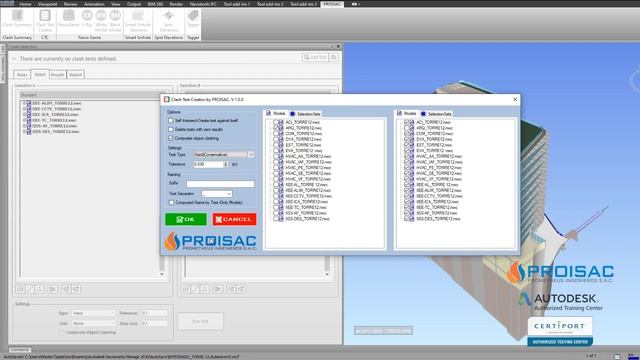The height and width of the screenshot is (360, 640).
Task: Toggle Composite Object Clashing in Clash Detective settings
Action: 62,333
